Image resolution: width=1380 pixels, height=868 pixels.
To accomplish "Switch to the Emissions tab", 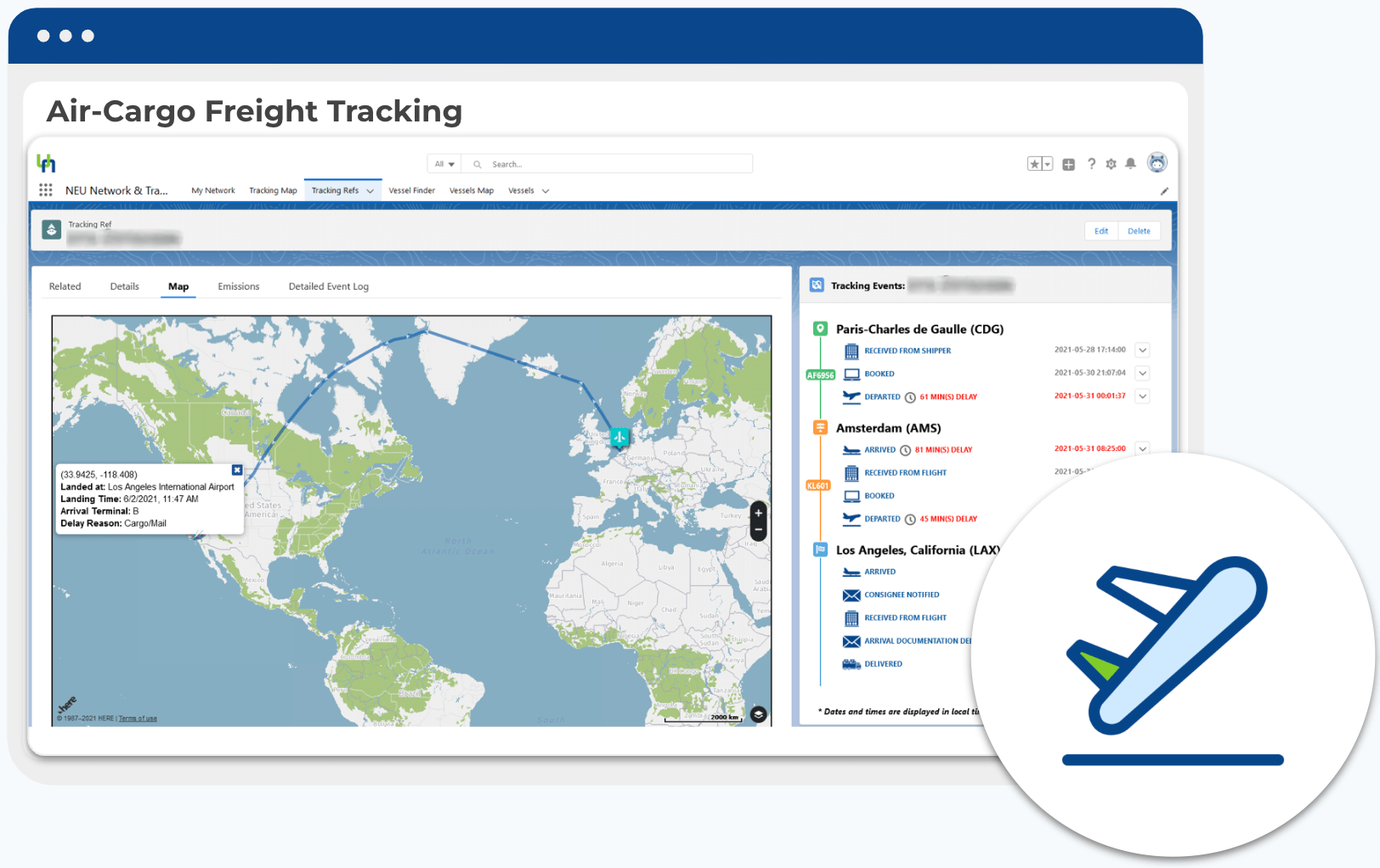I will point(239,287).
